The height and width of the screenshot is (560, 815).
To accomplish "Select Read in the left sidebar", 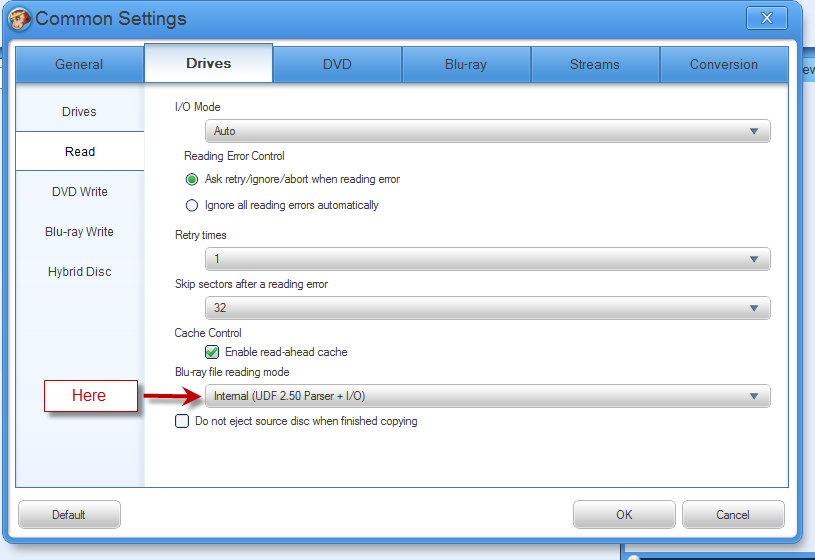I will 80,151.
